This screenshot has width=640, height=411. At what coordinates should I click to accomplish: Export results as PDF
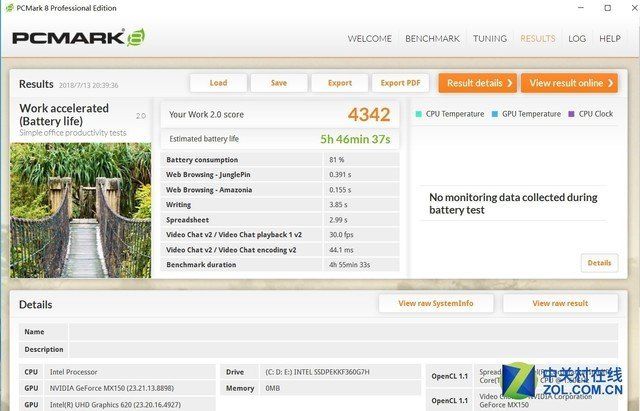pyautogui.click(x=400, y=83)
